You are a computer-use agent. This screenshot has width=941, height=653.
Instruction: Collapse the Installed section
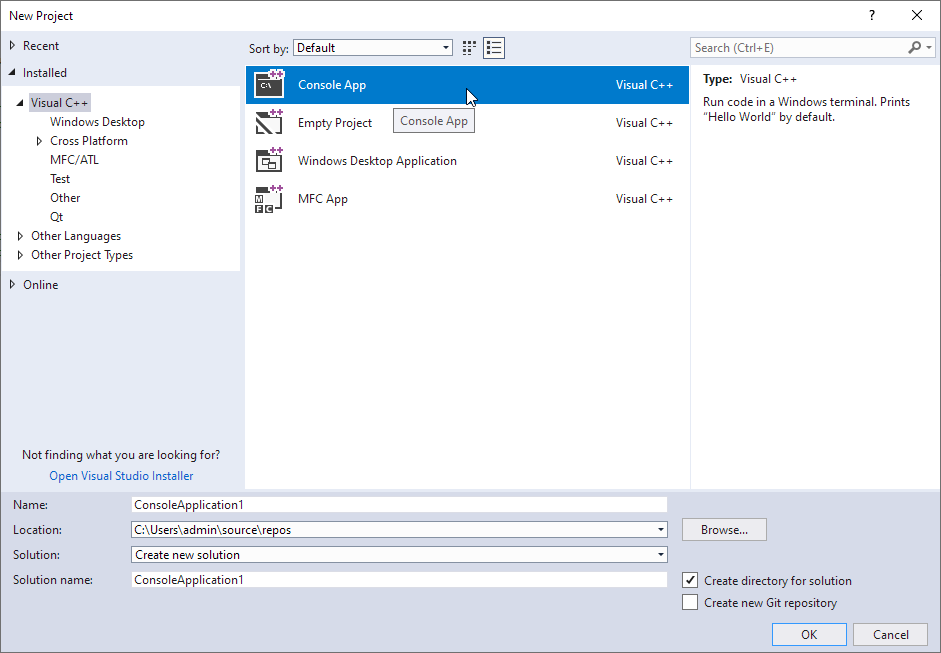[x=12, y=73]
